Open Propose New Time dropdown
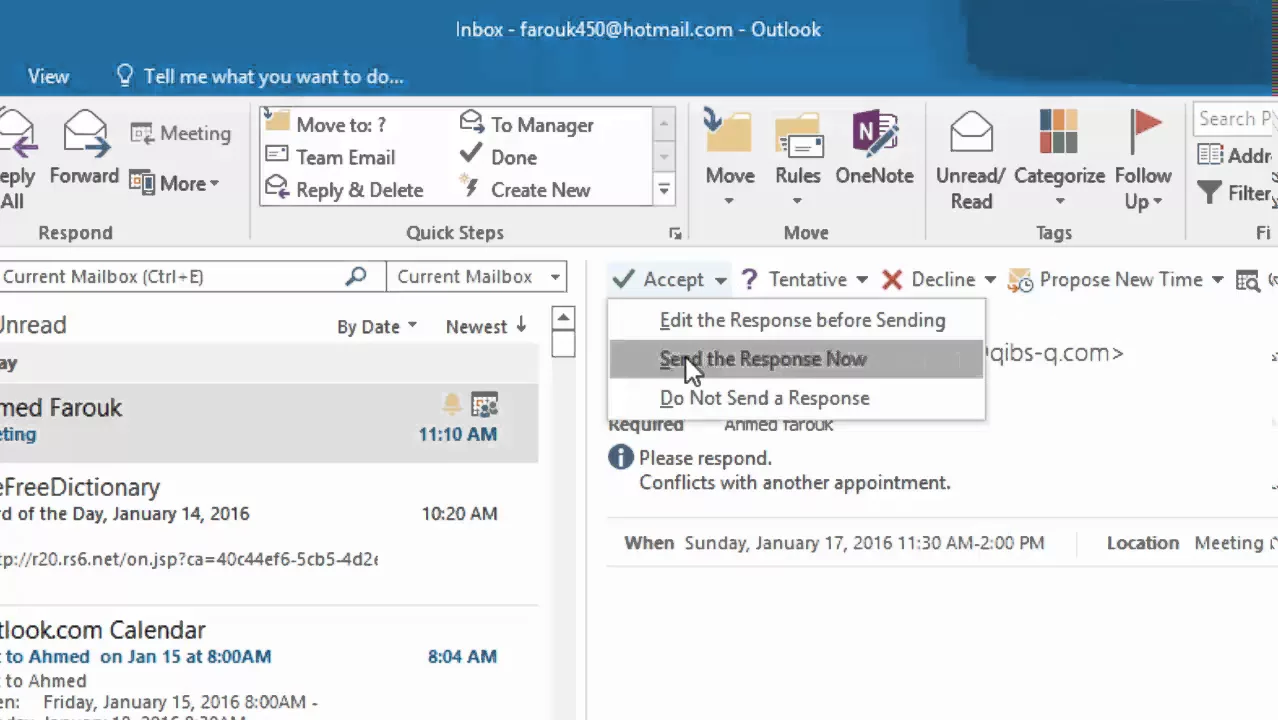The image size is (1278, 720). pyautogui.click(x=1217, y=280)
